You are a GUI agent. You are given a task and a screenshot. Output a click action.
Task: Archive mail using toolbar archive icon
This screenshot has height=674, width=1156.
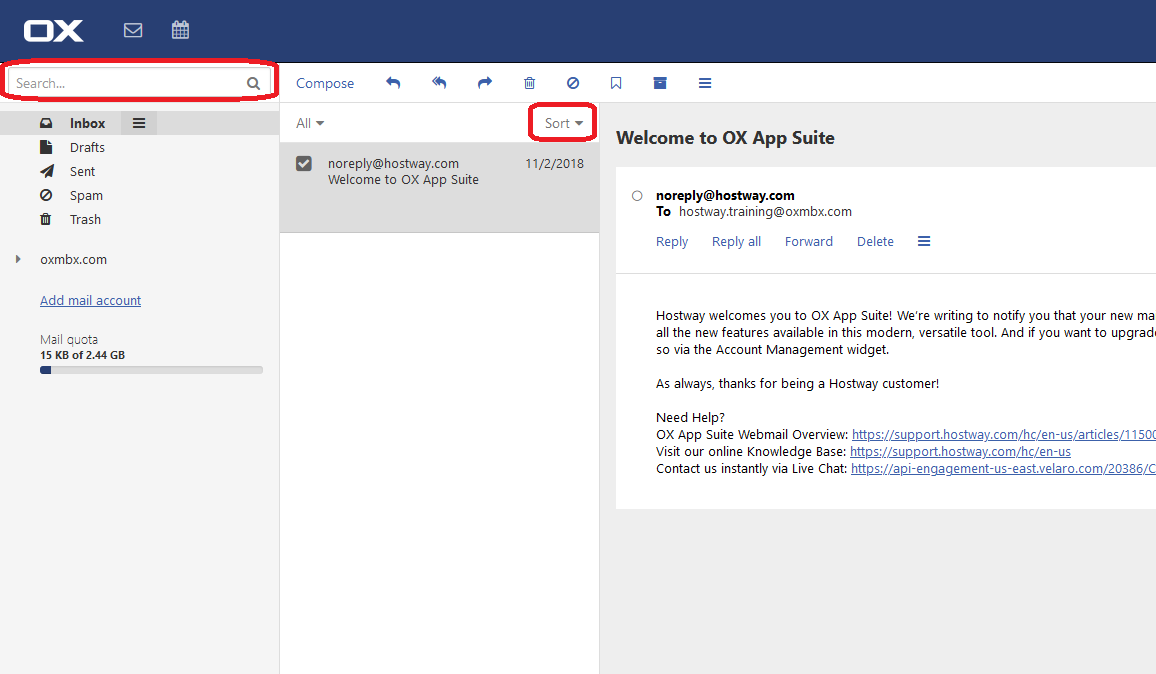660,83
